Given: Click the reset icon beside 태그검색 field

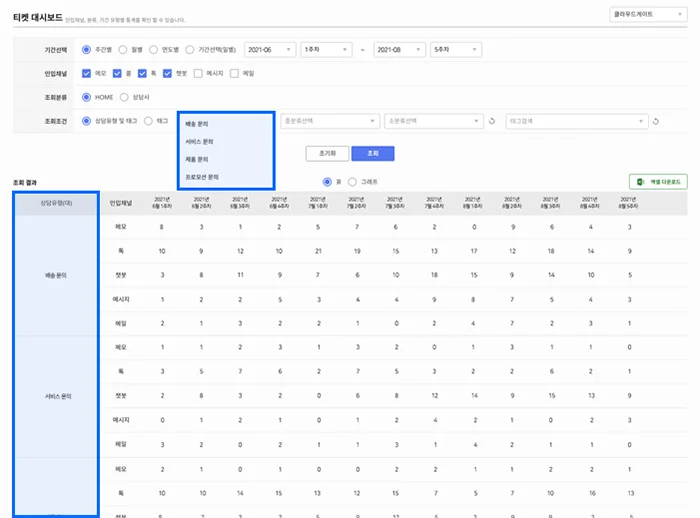Looking at the screenshot, I should 656,122.
